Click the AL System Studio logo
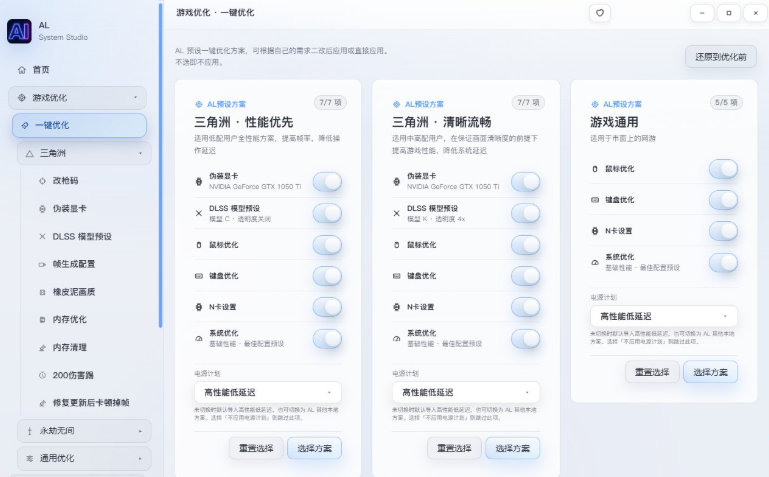The image size is (769, 477). [19, 31]
